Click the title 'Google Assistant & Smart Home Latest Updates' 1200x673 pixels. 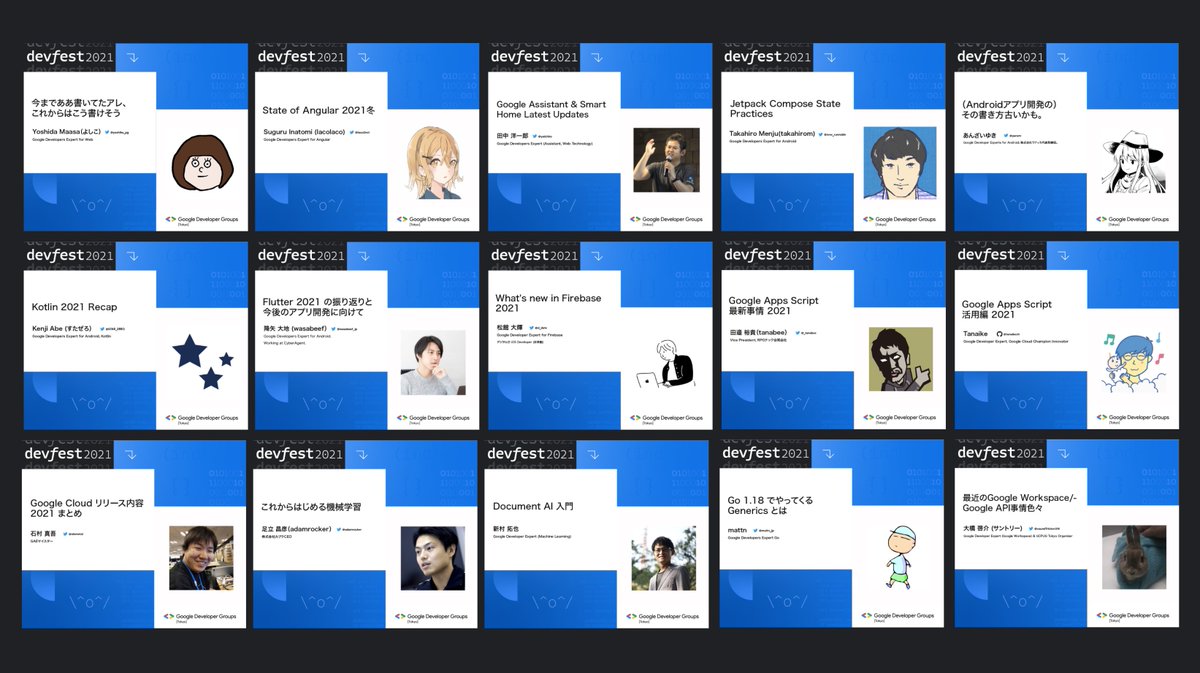click(551, 109)
